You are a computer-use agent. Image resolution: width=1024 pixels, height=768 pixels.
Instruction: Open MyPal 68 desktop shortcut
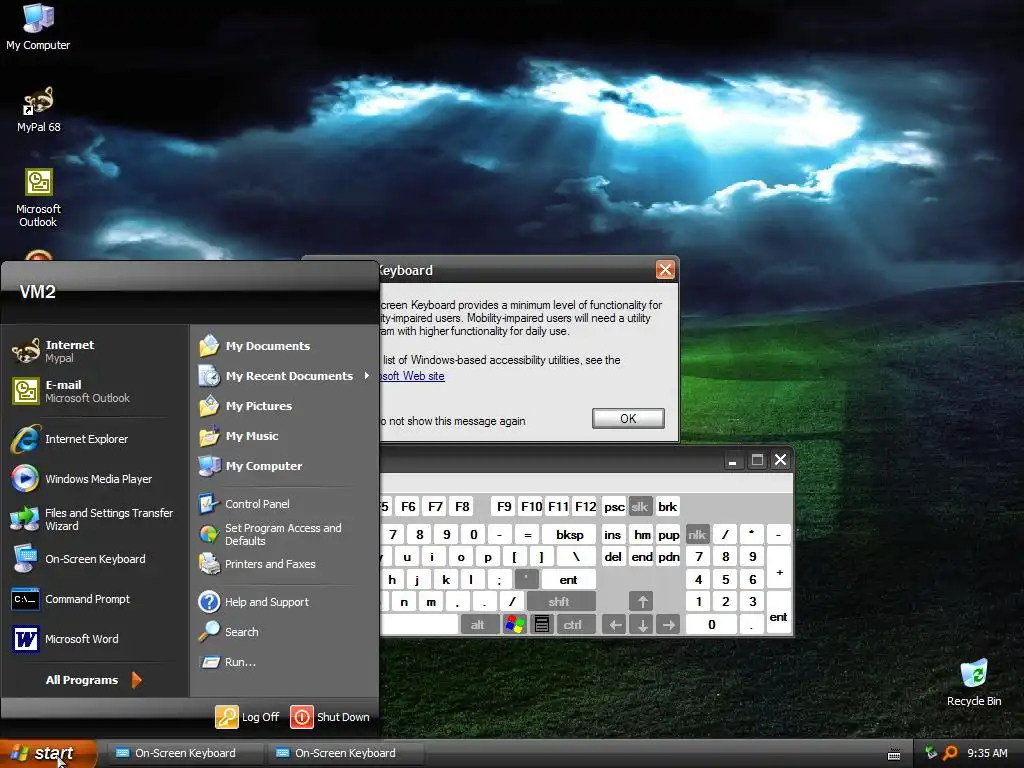pos(39,110)
